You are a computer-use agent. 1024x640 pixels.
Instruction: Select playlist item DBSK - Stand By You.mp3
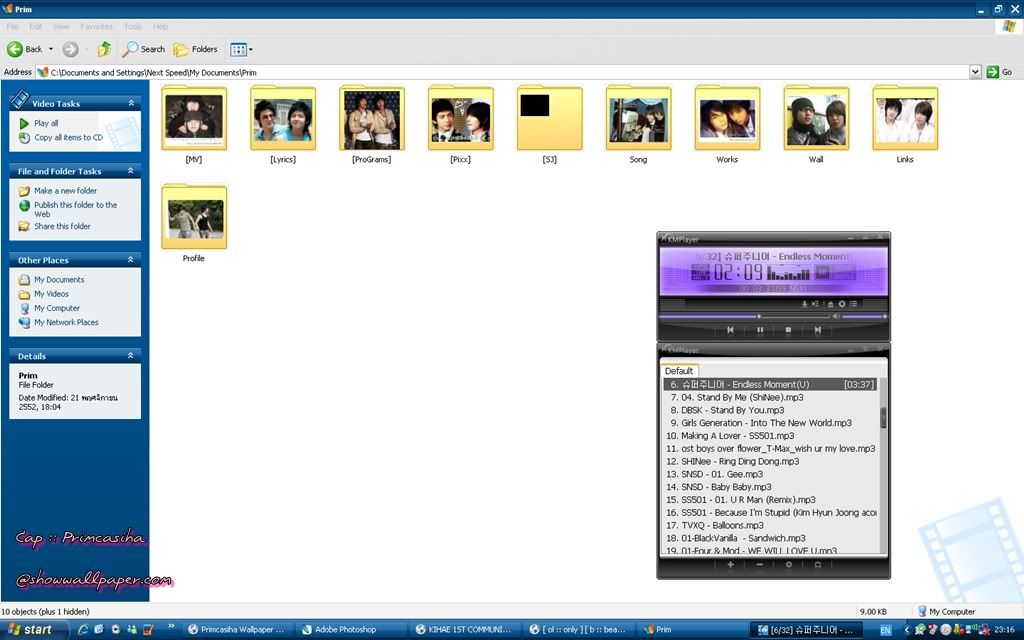tap(771, 410)
